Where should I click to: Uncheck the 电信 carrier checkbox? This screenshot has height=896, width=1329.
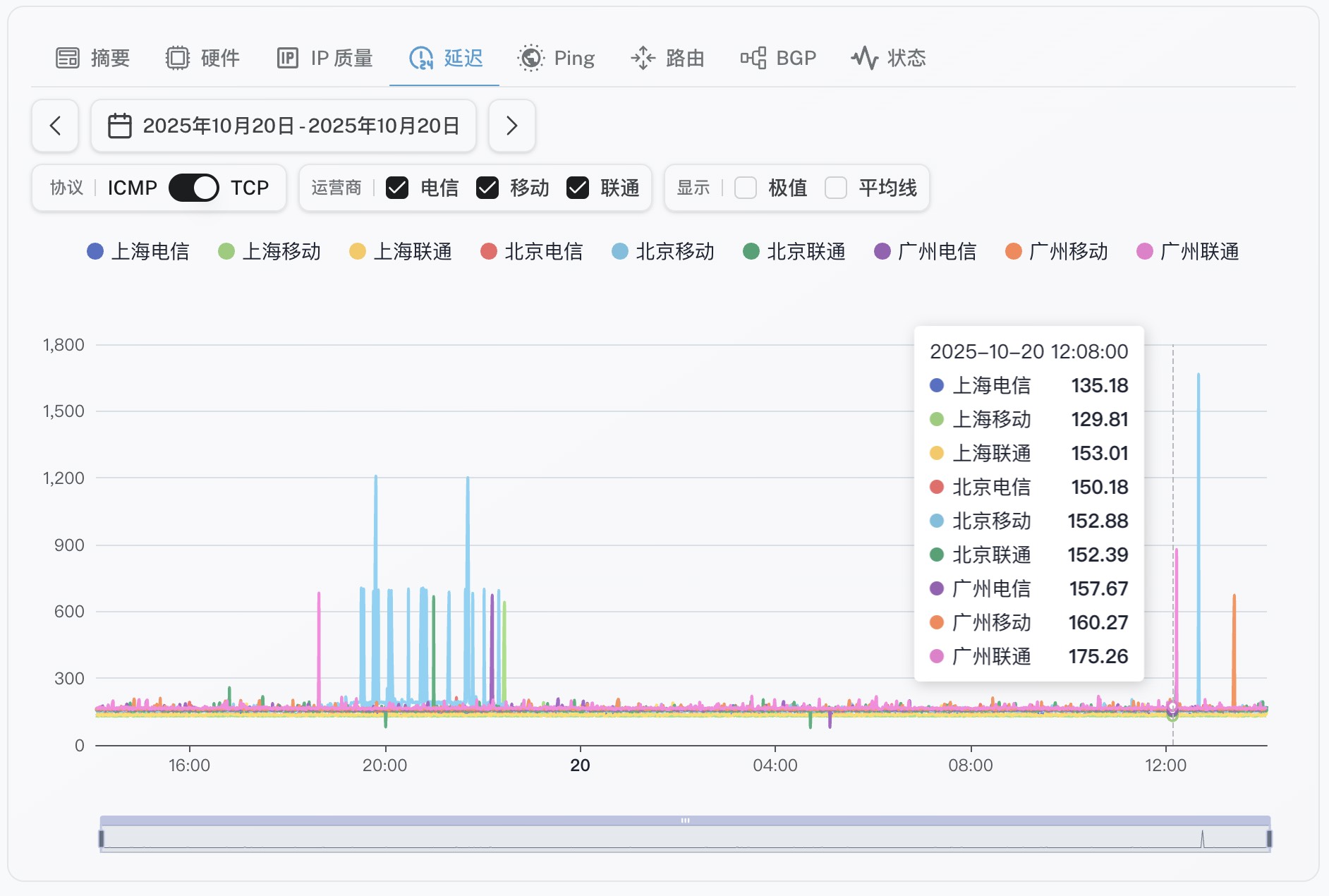397,188
